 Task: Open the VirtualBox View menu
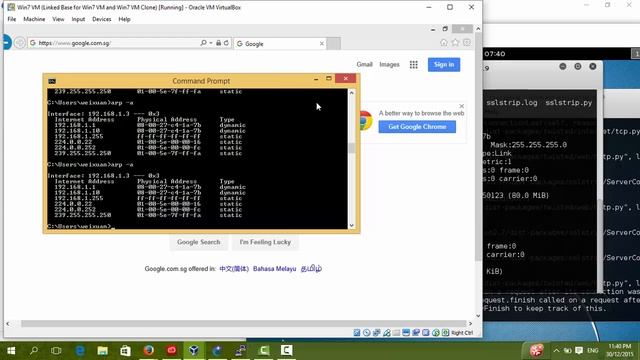[58, 19]
